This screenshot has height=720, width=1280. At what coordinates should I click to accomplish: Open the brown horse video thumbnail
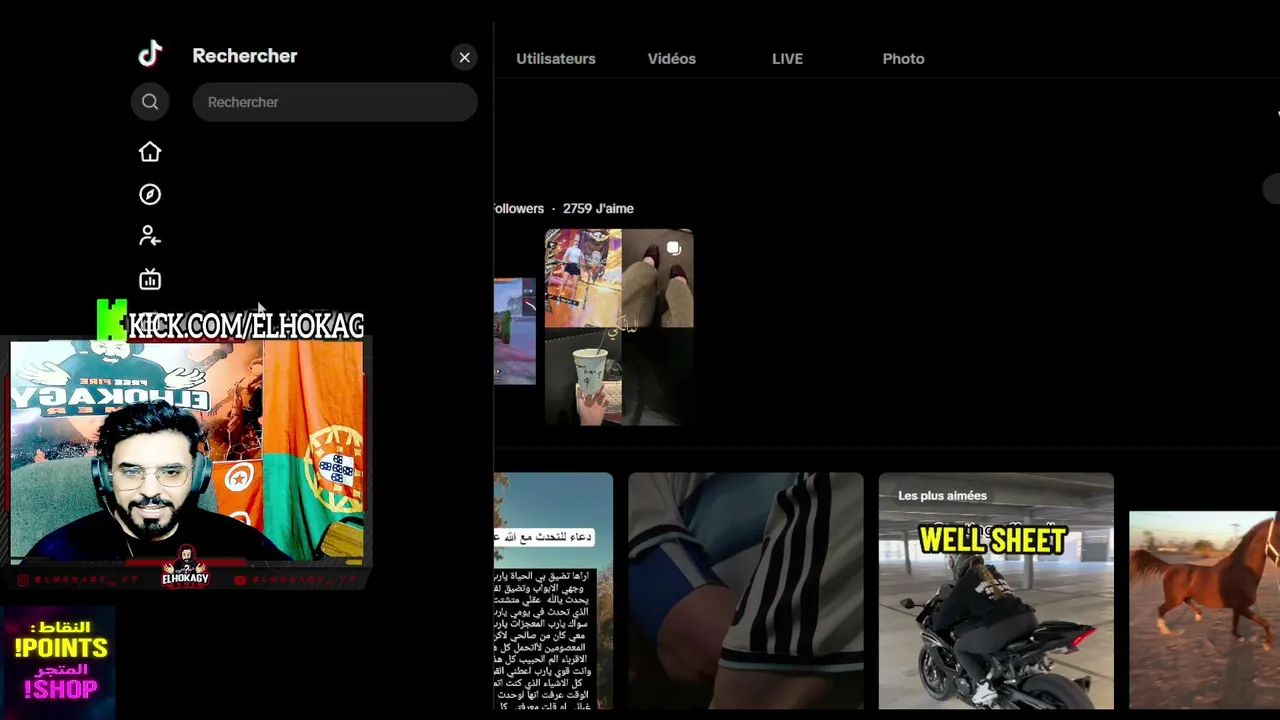point(1204,610)
